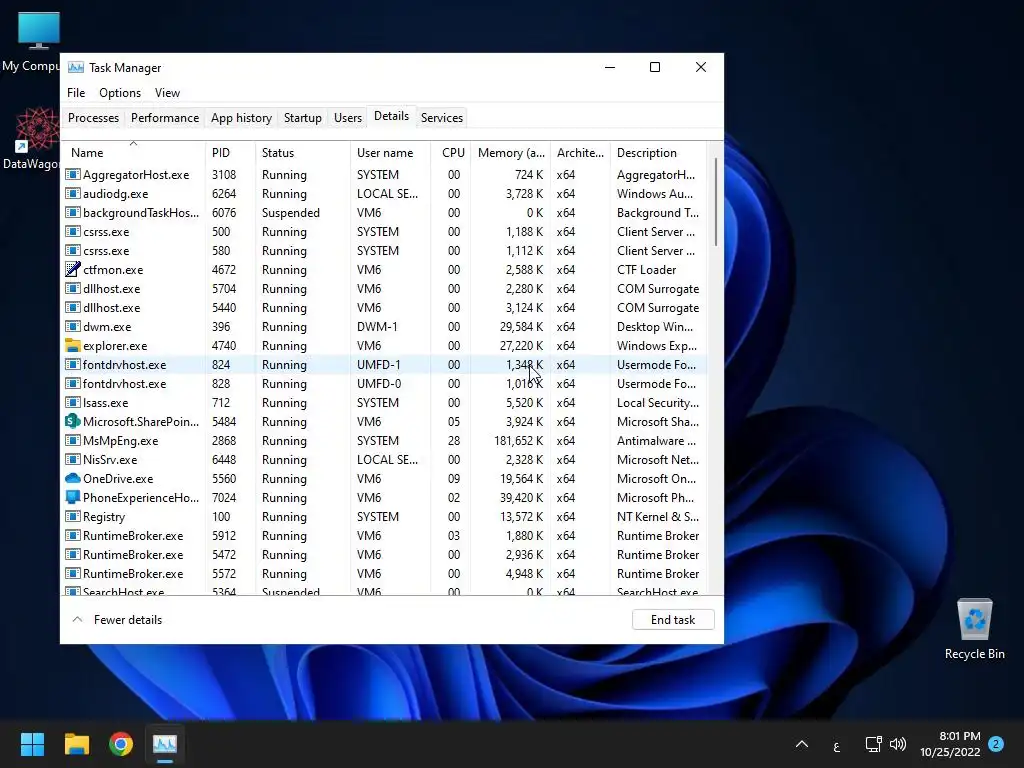The image size is (1024, 768).
Task: Switch to the Services tab
Action: 441,118
